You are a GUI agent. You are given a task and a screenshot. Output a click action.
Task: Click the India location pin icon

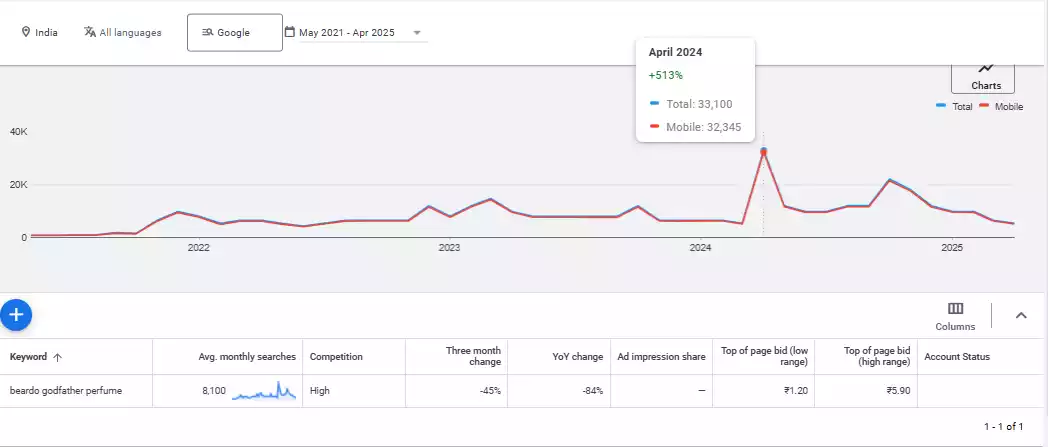26,32
